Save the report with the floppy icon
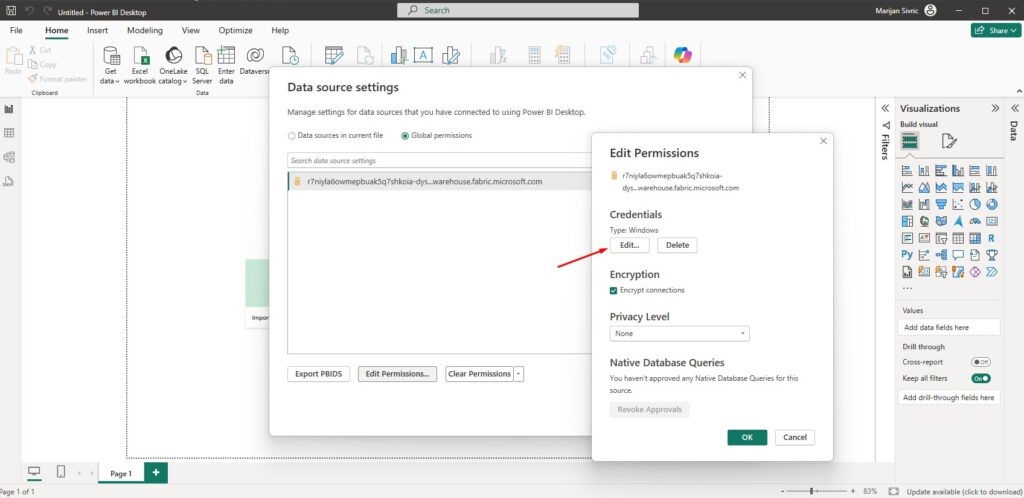Image resolution: width=1024 pixels, height=498 pixels. (10, 11)
